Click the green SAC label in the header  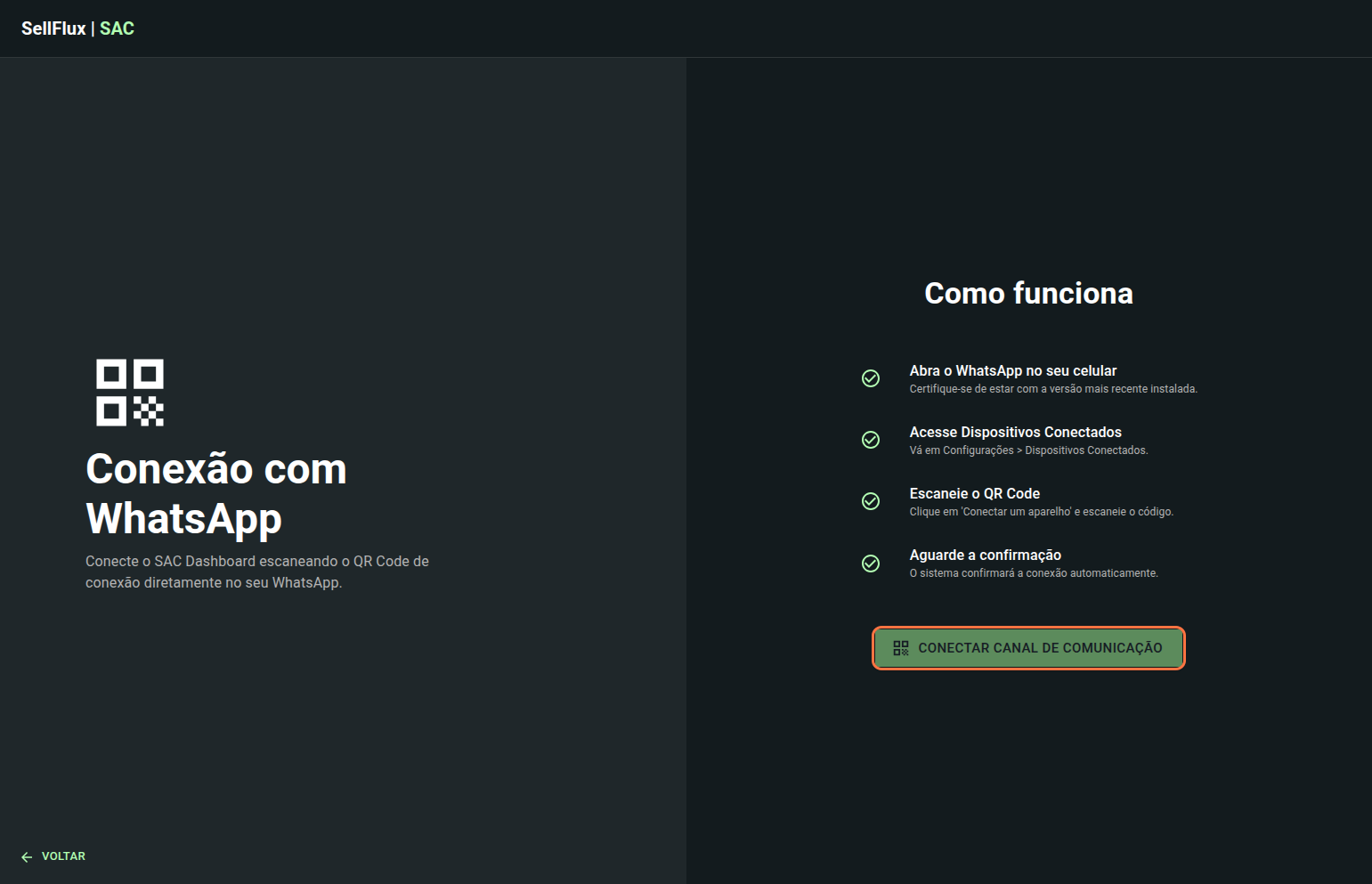pyautogui.click(x=117, y=28)
